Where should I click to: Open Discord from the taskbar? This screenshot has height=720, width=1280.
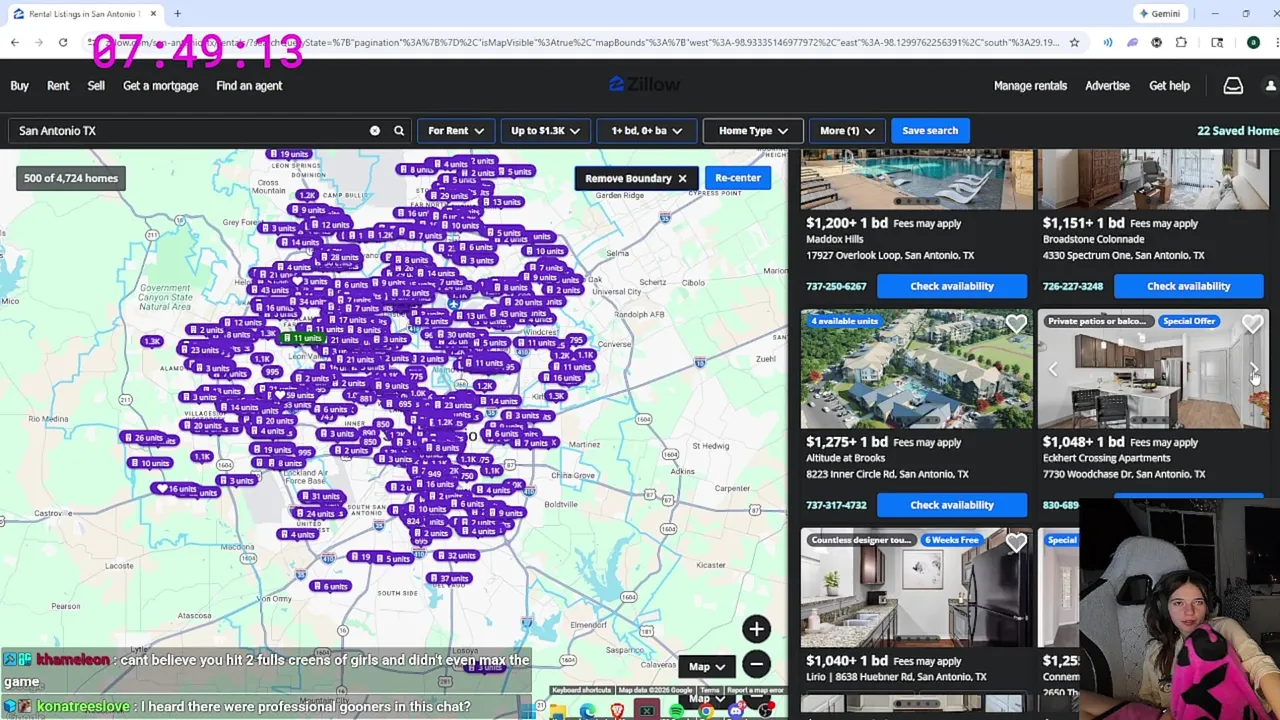point(735,712)
